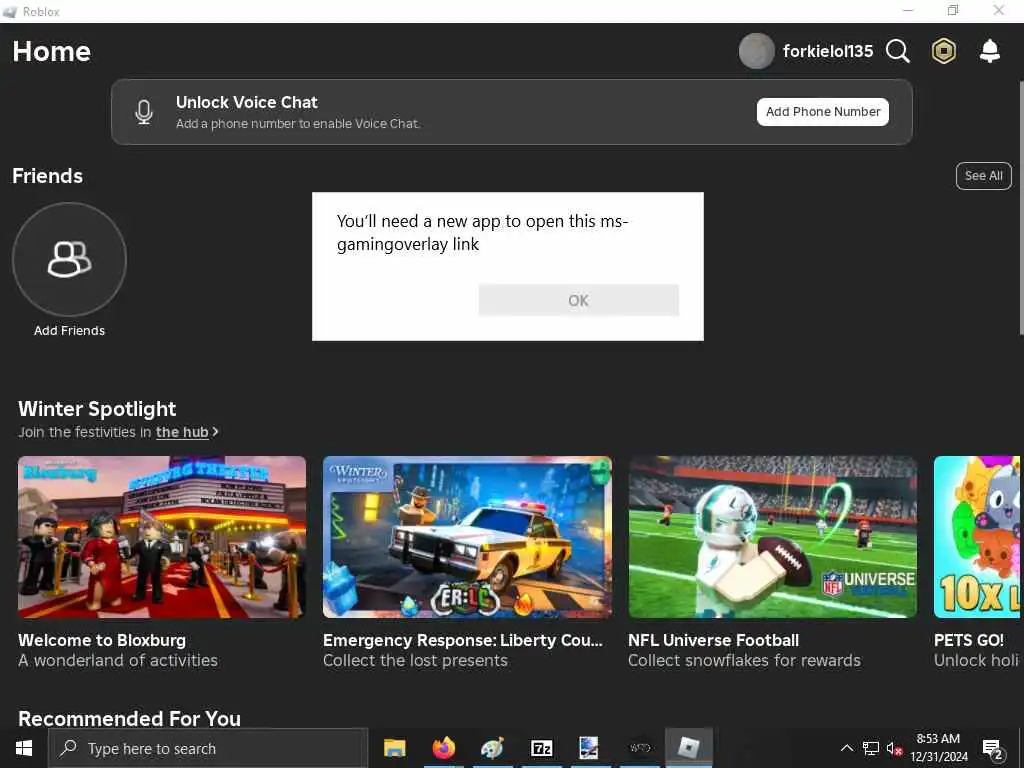Click the Roblox taskbar icon

(x=688, y=748)
